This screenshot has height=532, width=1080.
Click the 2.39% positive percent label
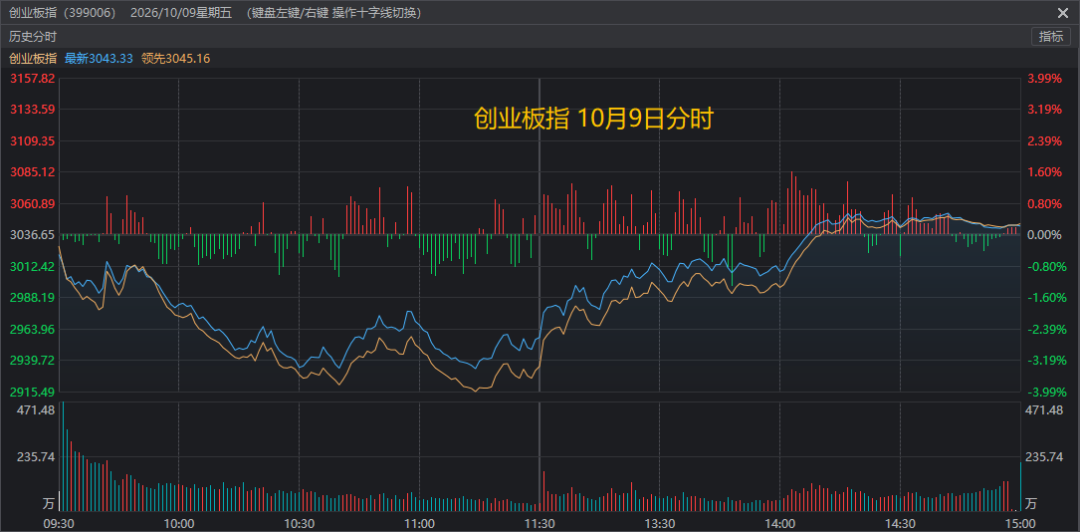click(x=1045, y=141)
